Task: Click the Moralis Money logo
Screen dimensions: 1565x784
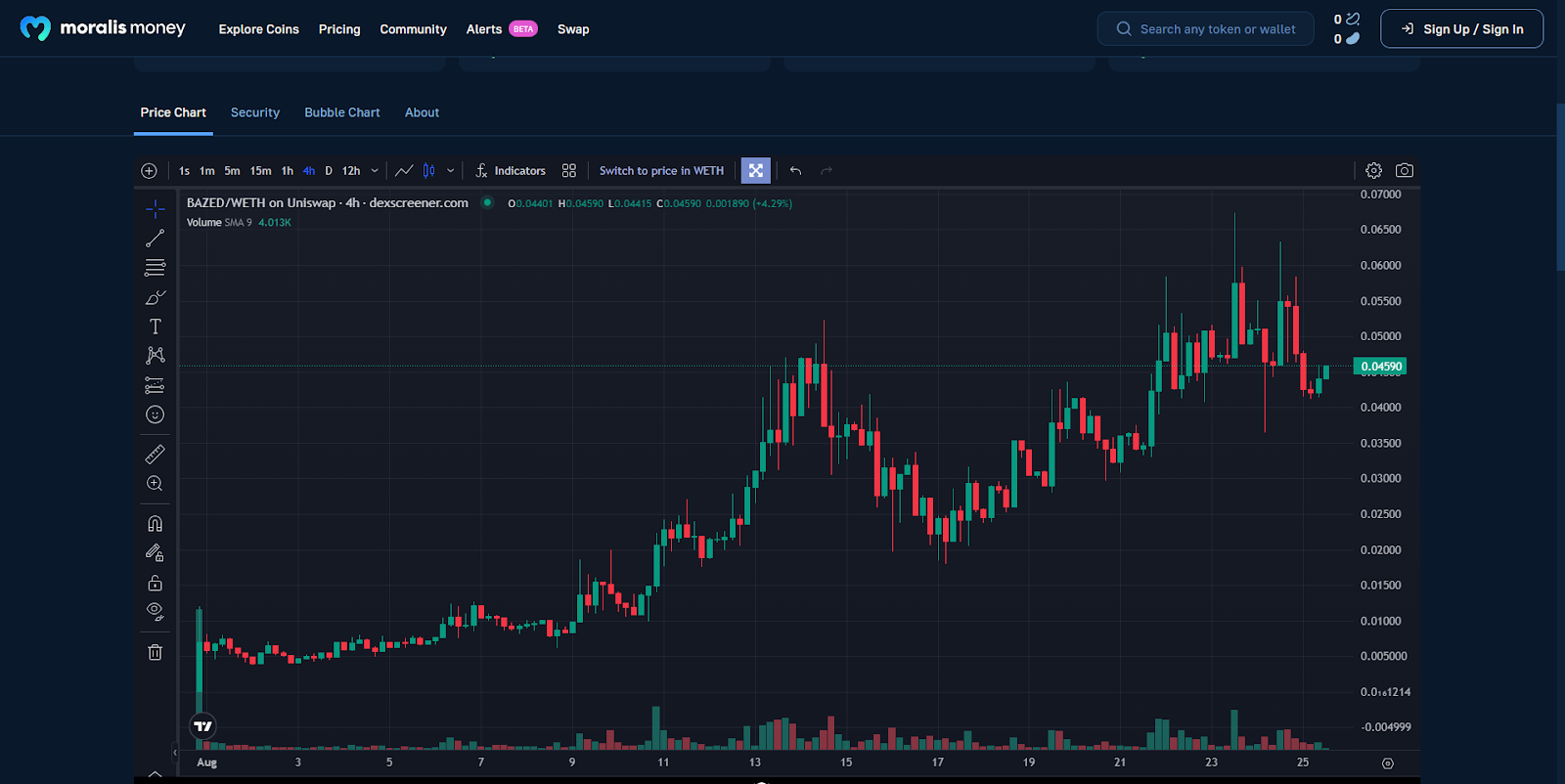Action: 103,28
